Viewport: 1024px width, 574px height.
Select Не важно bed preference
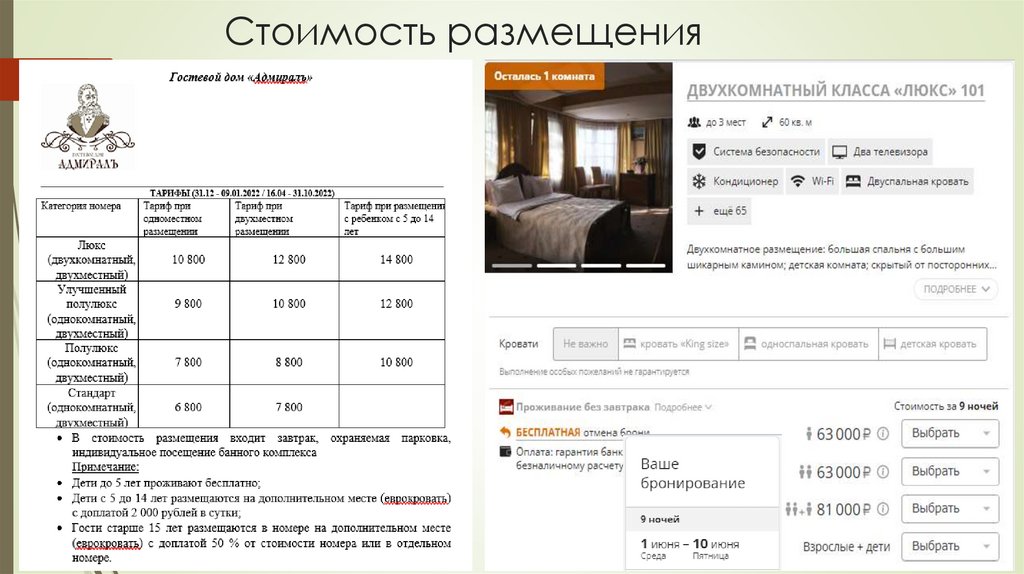point(585,343)
